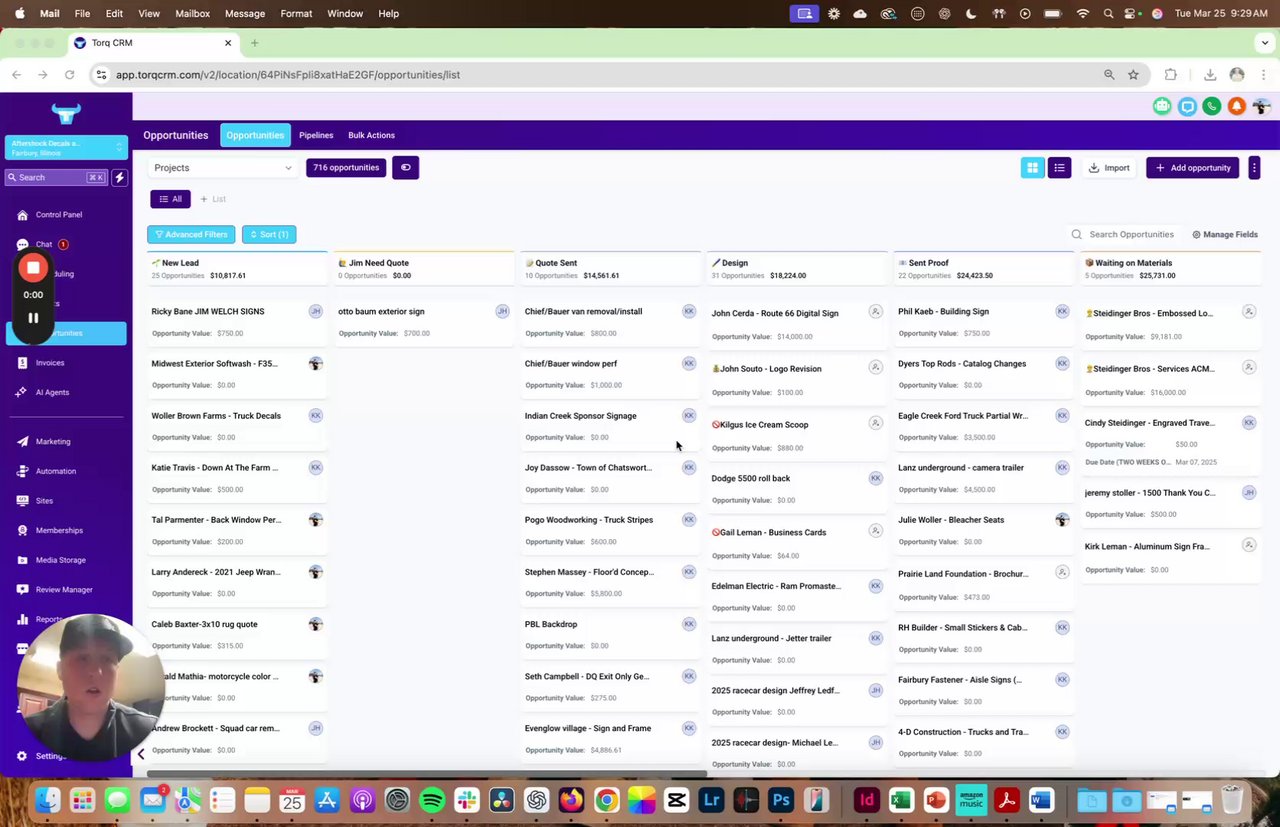Screen dimensions: 1280x827
Task: Reload the page in Chrome
Action: coord(69,75)
